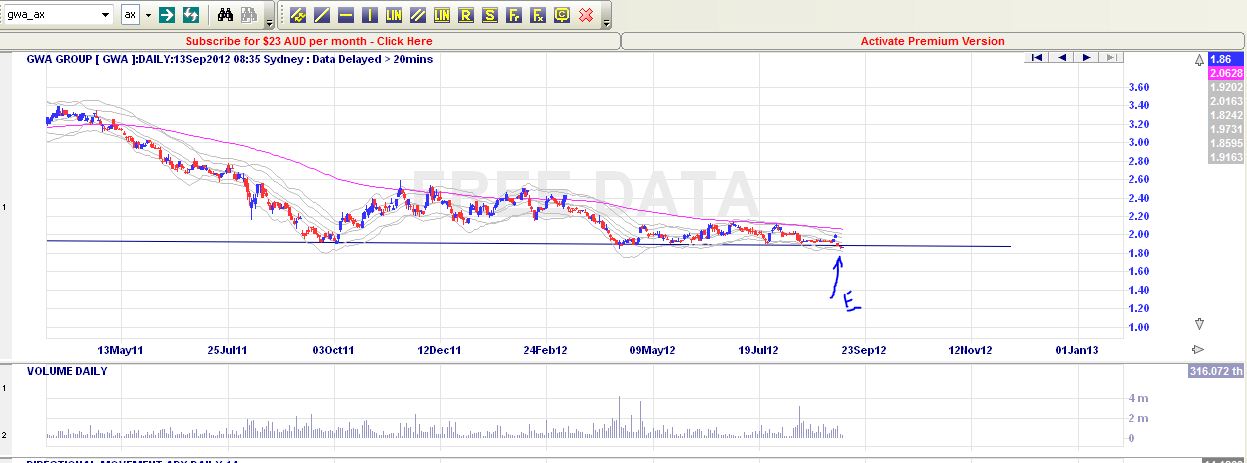The image size is (1247, 463).
Task: Jump to latest data with skip-forward button
Action: point(1109,57)
